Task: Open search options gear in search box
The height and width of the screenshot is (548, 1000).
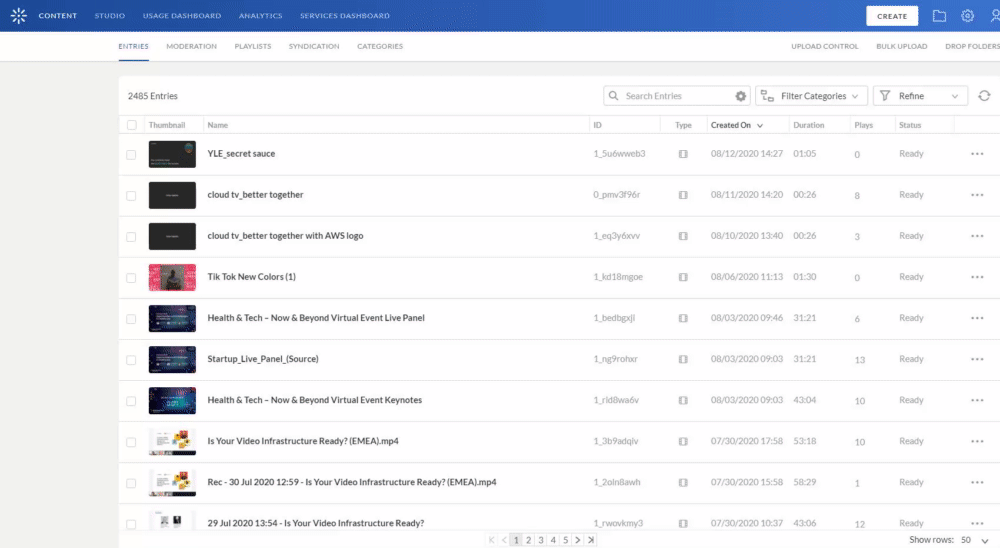Action: tap(741, 96)
